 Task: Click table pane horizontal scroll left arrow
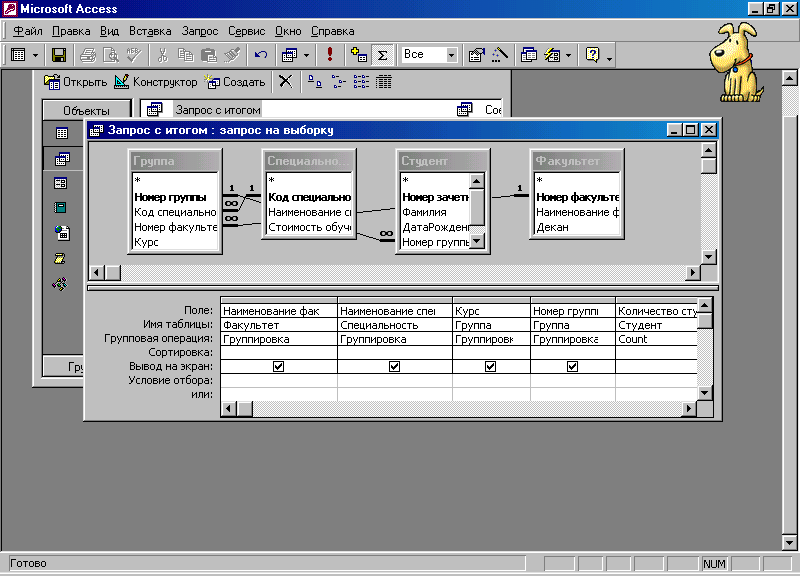click(x=96, y=273)
